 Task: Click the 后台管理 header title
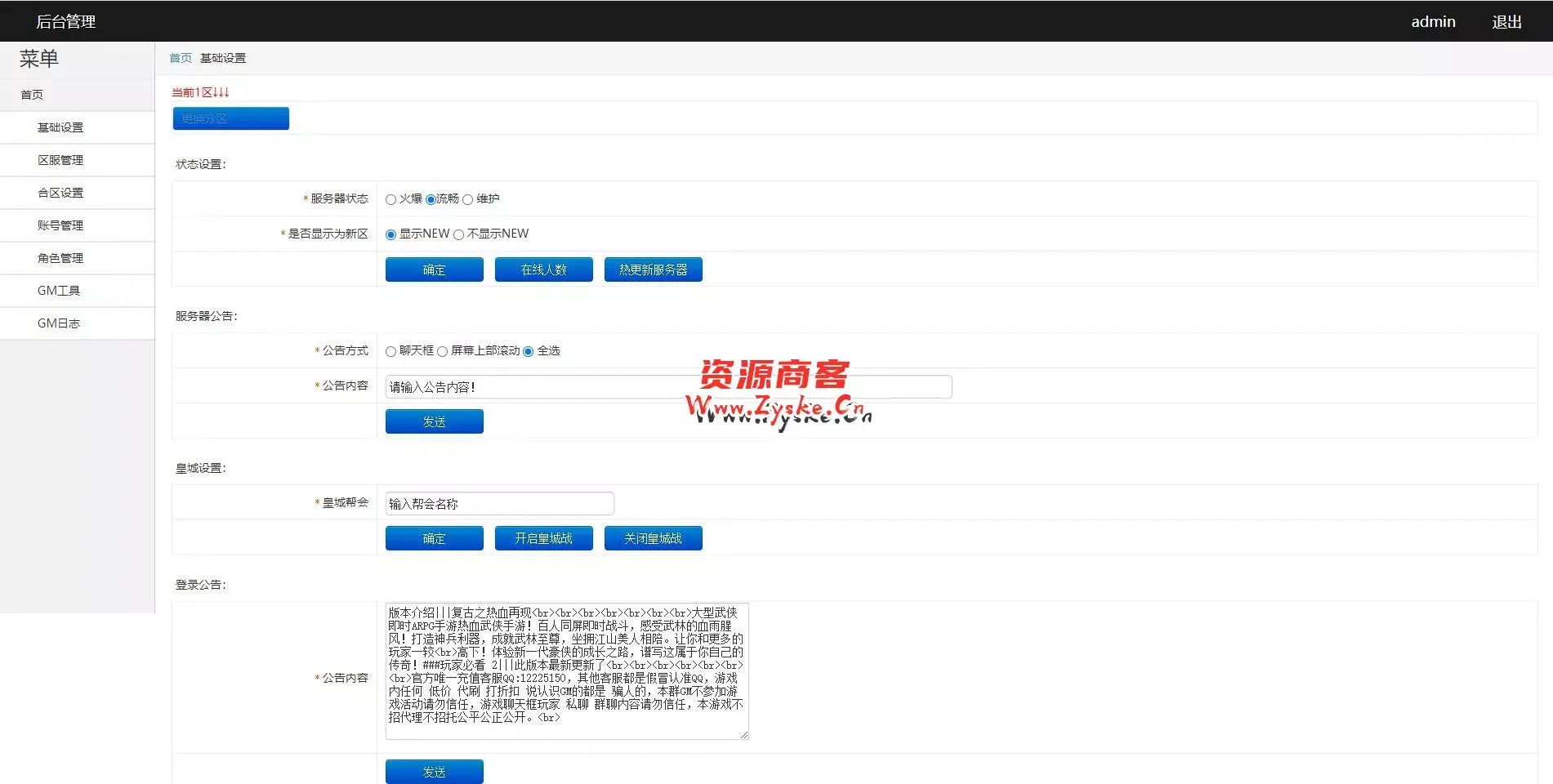[66, 22]
